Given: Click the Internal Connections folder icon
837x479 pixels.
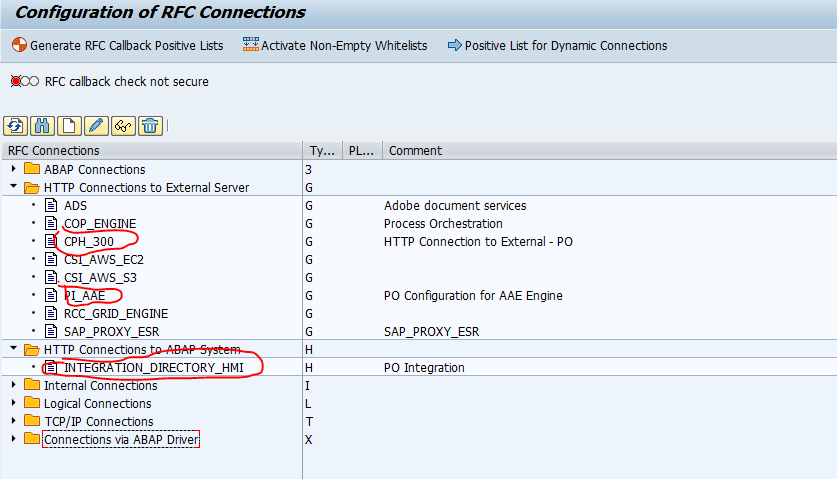Looking at the screenshot, I should (32, 385).
